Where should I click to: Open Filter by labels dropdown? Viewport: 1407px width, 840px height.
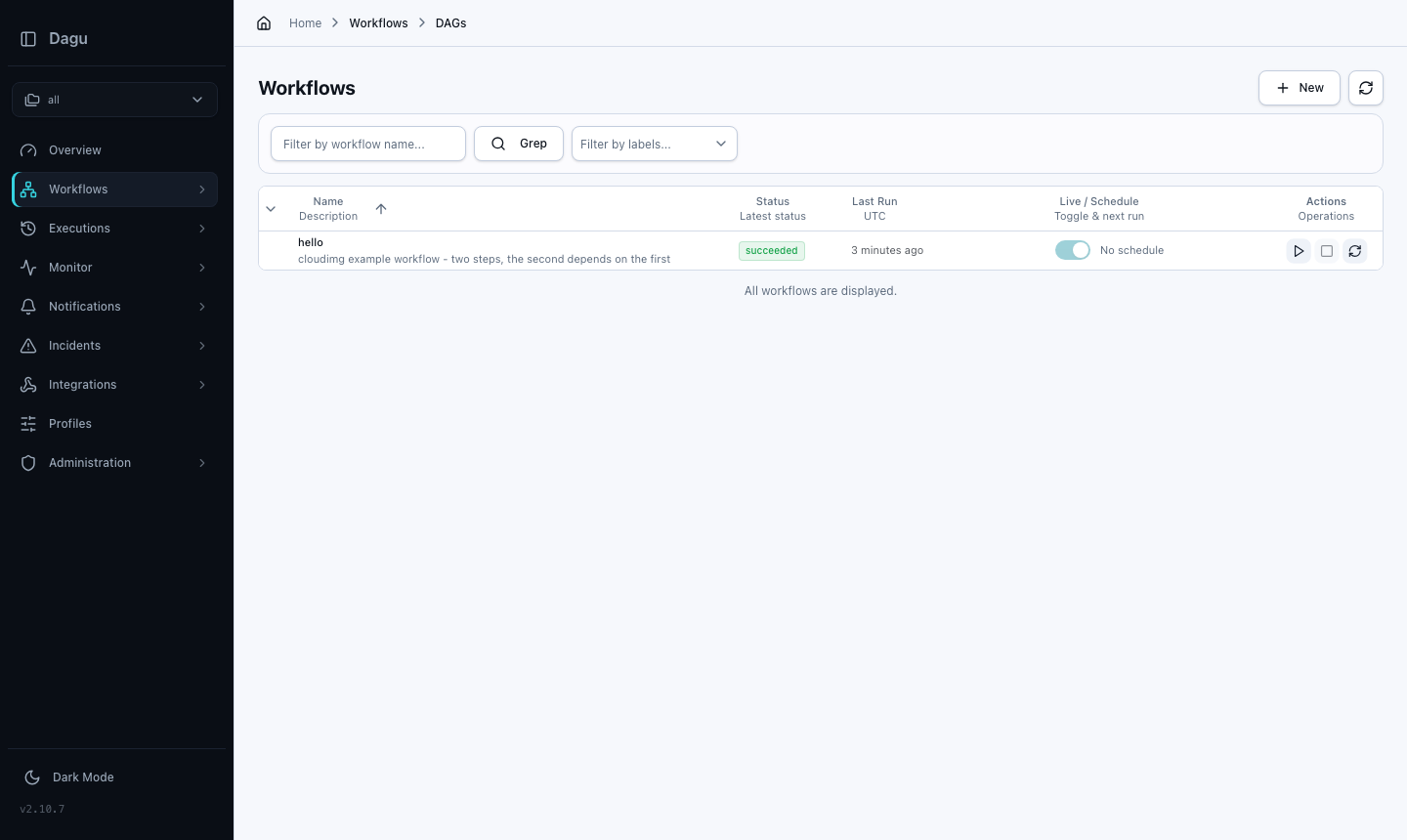(x=655, y=144)
